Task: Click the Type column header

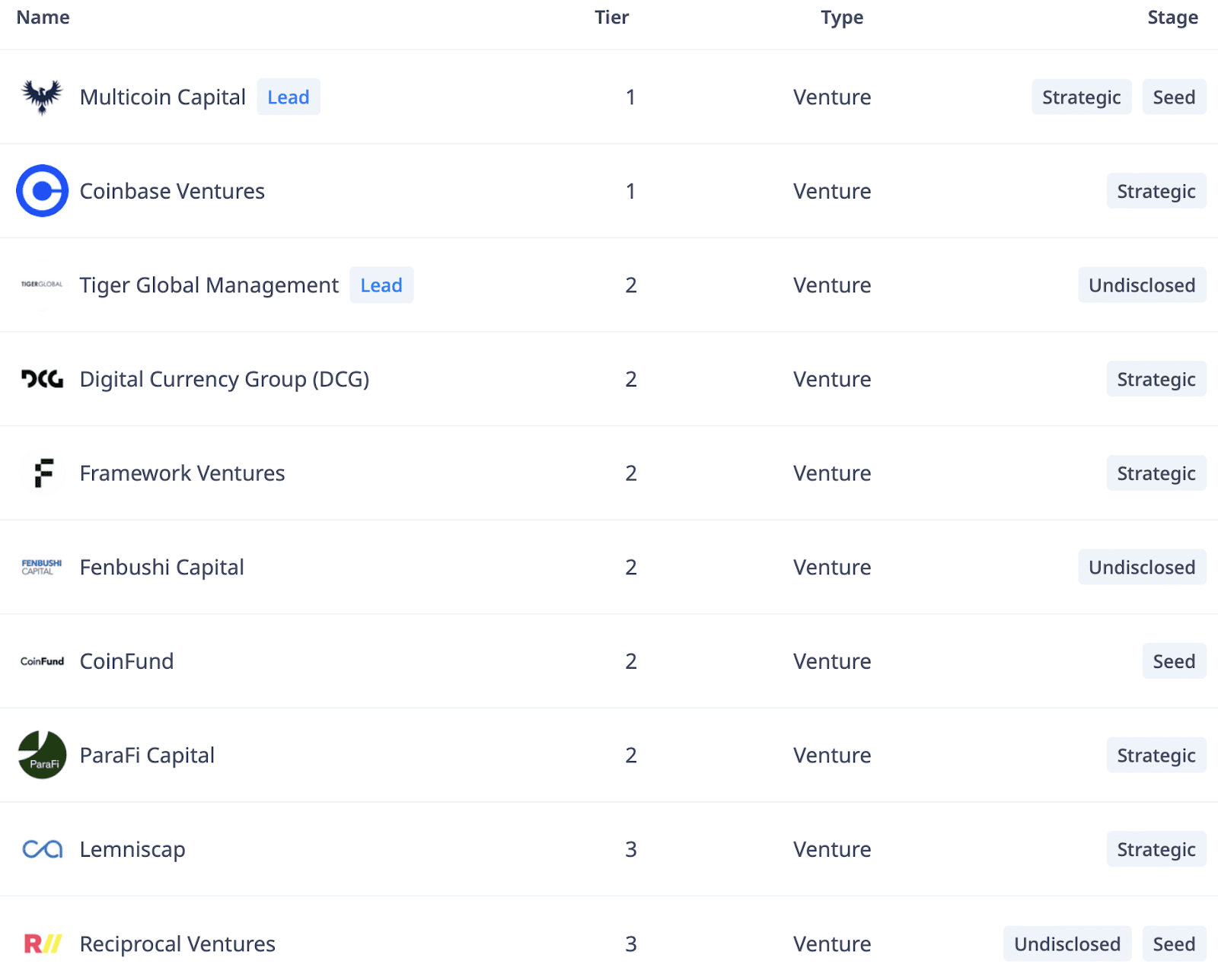Action: [841, 17]
